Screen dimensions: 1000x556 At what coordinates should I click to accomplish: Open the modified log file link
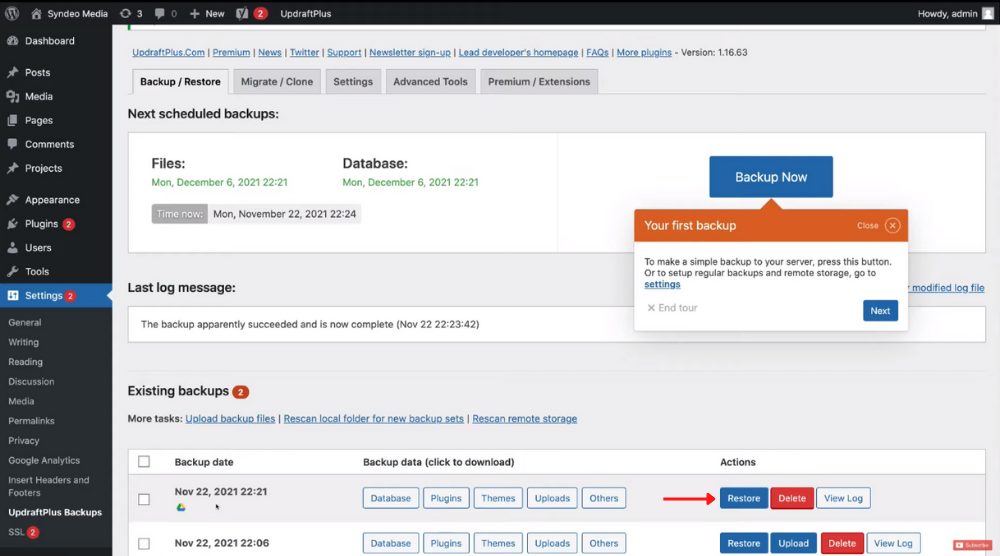(947, 288)
